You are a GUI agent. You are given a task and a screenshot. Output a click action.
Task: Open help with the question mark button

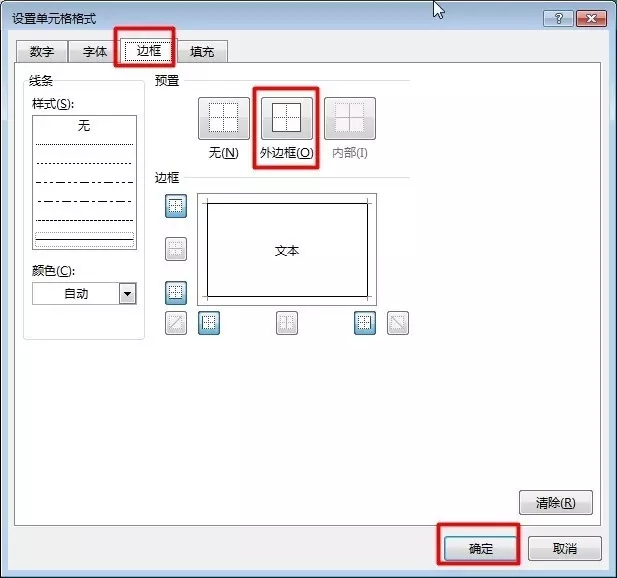[x=558, y=19]
